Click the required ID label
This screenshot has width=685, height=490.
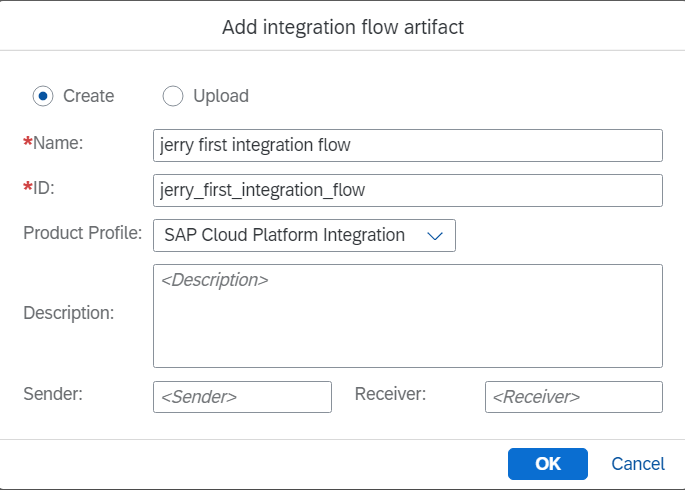48,188
